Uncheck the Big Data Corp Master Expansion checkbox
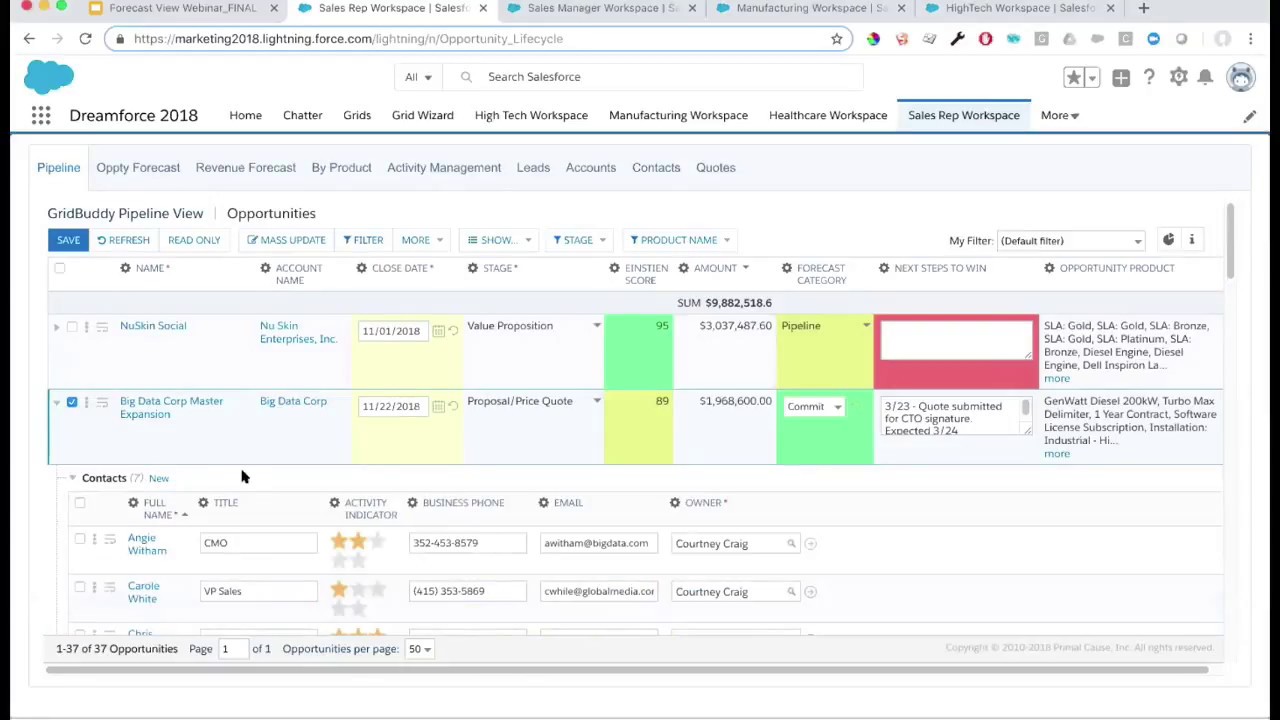Viewport: 1280px width, 720px height. pyautogui.click(x=72, y=402)
